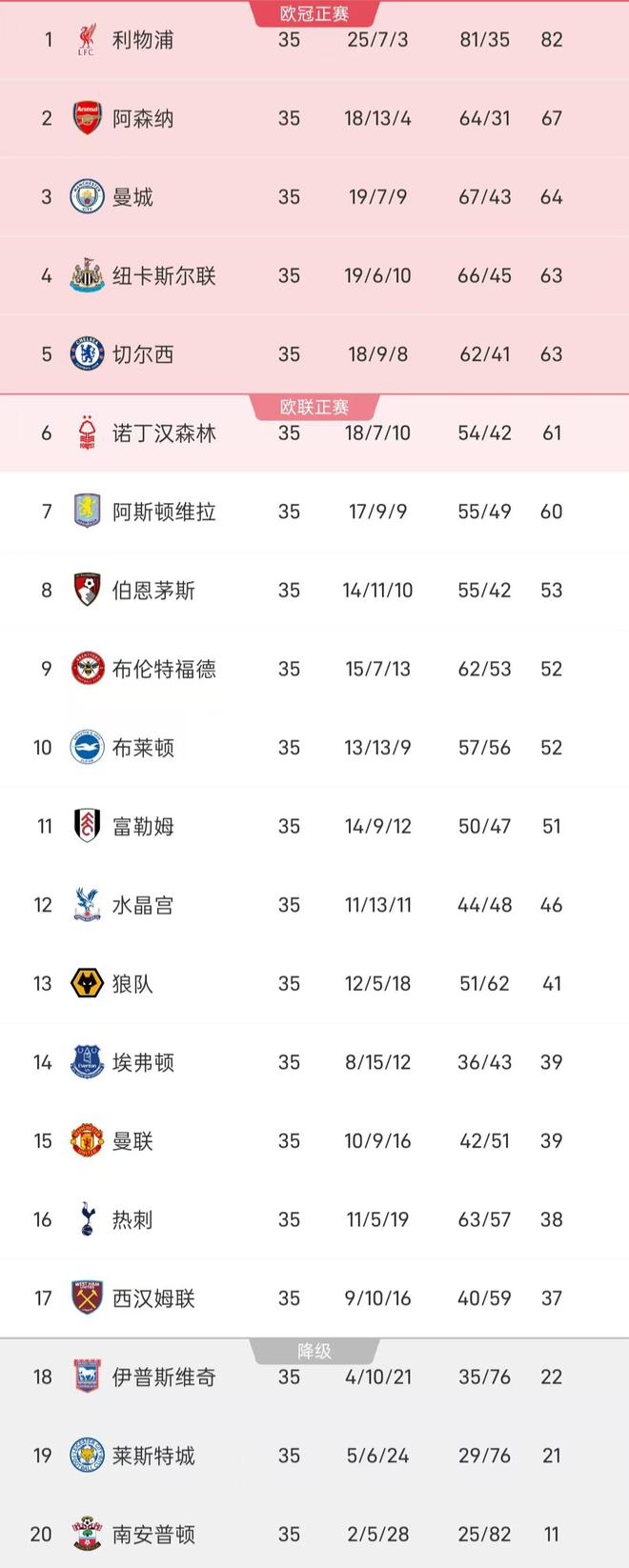Click the 降级 relegation zone label

pos(314,1351)
